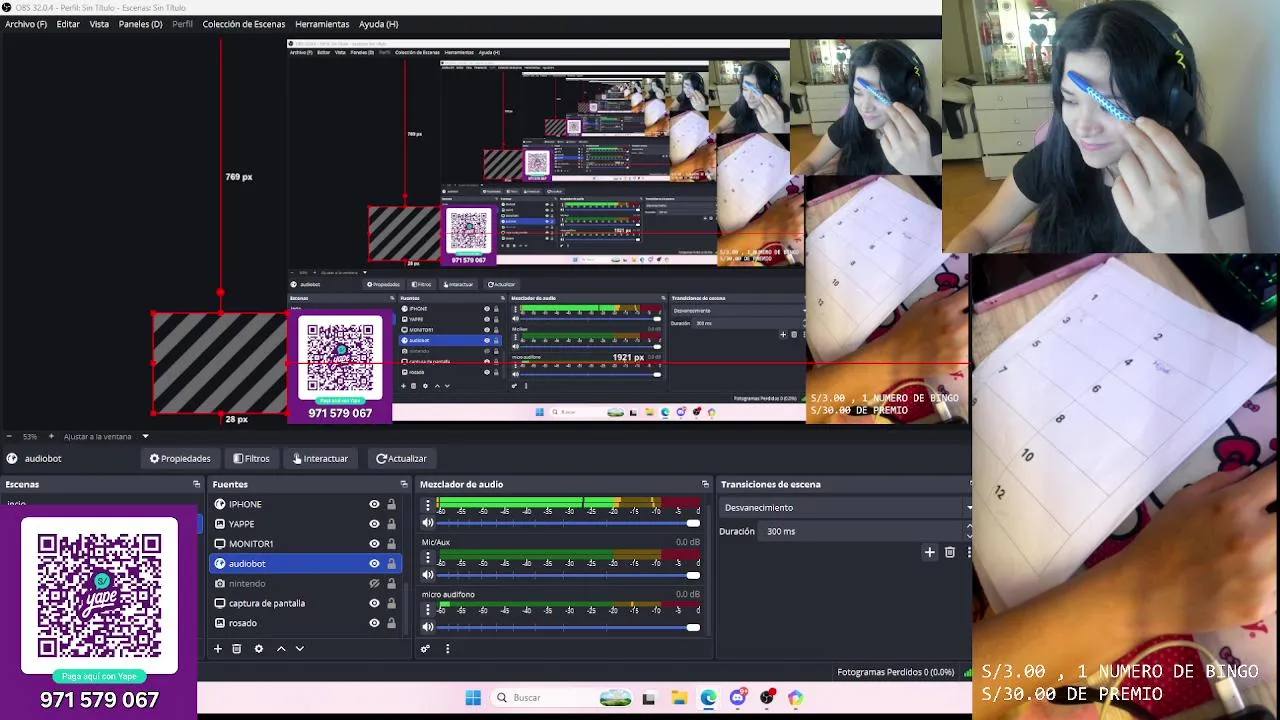Screen dimensions: 1280x720
Task: Unlock the IPHONE source lock
Action: (391, 504)
